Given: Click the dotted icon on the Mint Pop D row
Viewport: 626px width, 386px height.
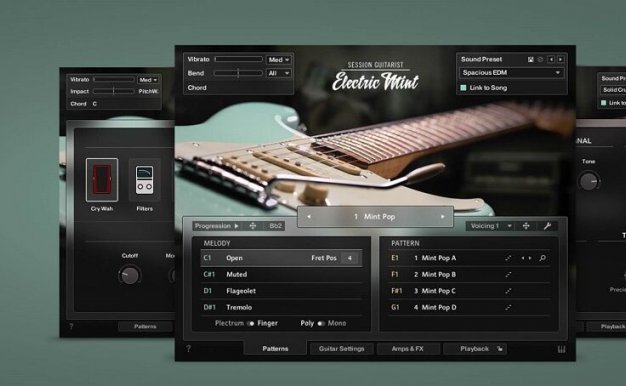Looking at the screenshot, I should click(508, 307).
